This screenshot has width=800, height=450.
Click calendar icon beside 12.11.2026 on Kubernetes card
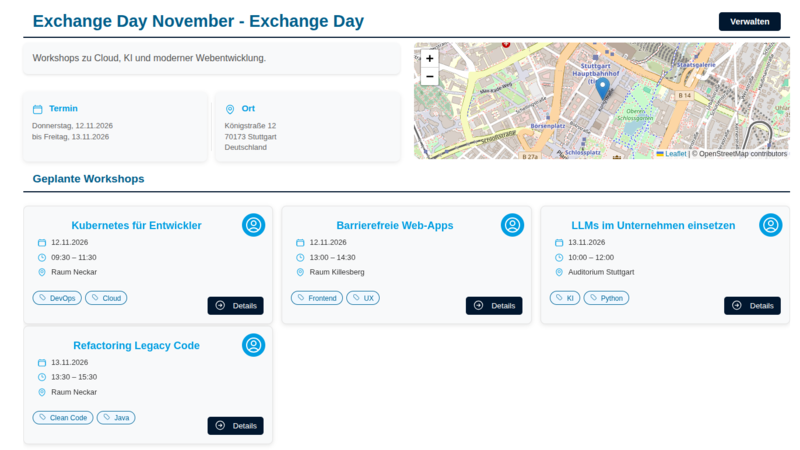tap(42, 243)
